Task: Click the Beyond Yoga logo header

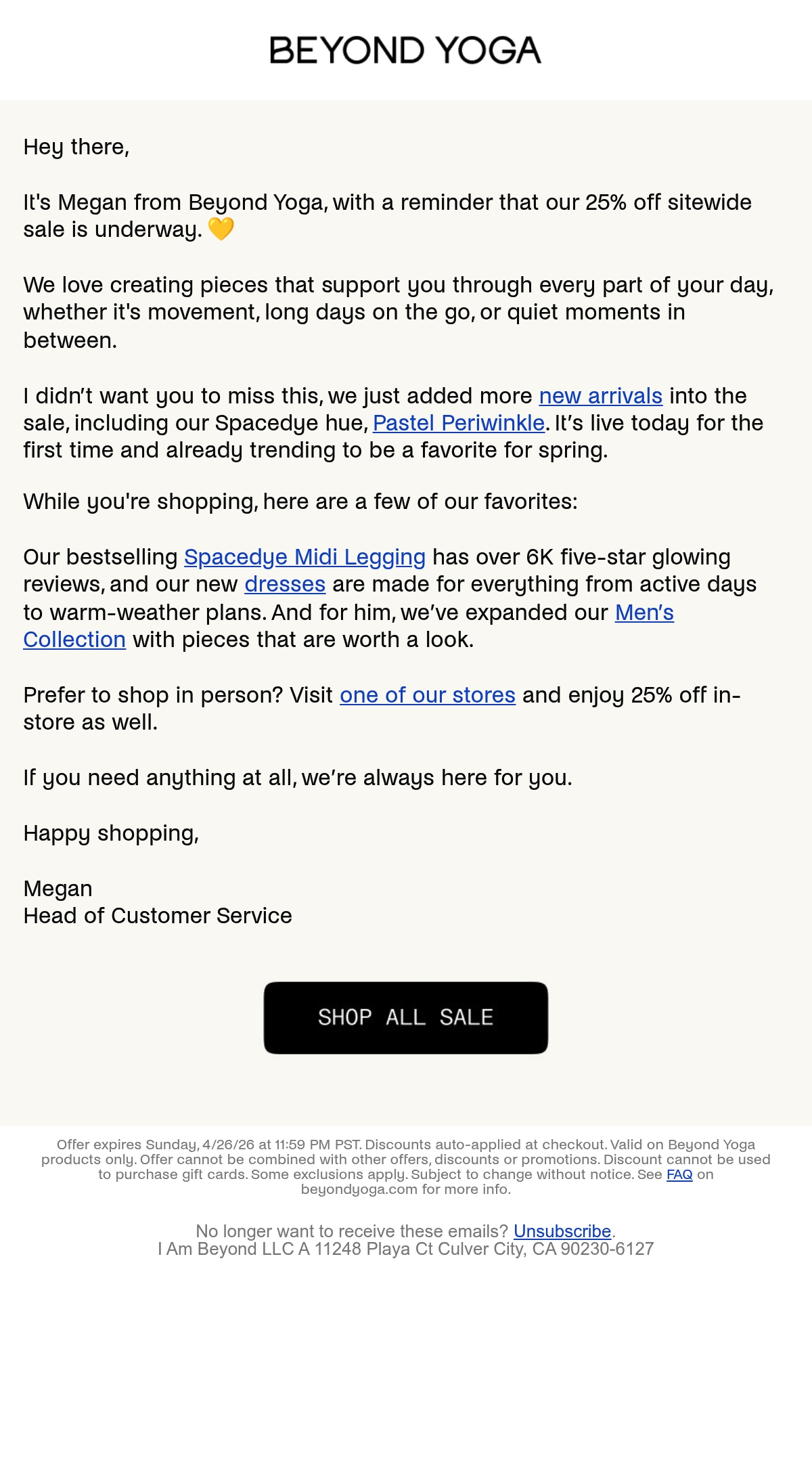Action: pos(406,50)
